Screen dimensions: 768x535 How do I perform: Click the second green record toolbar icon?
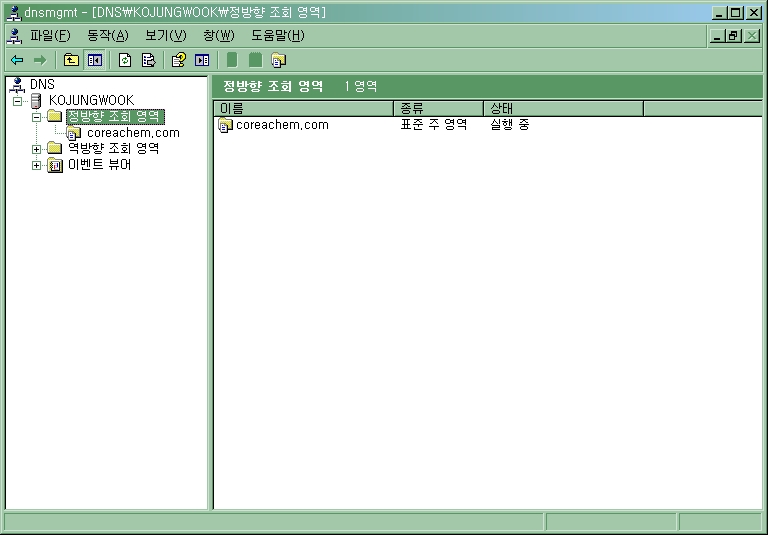point(255,60)
